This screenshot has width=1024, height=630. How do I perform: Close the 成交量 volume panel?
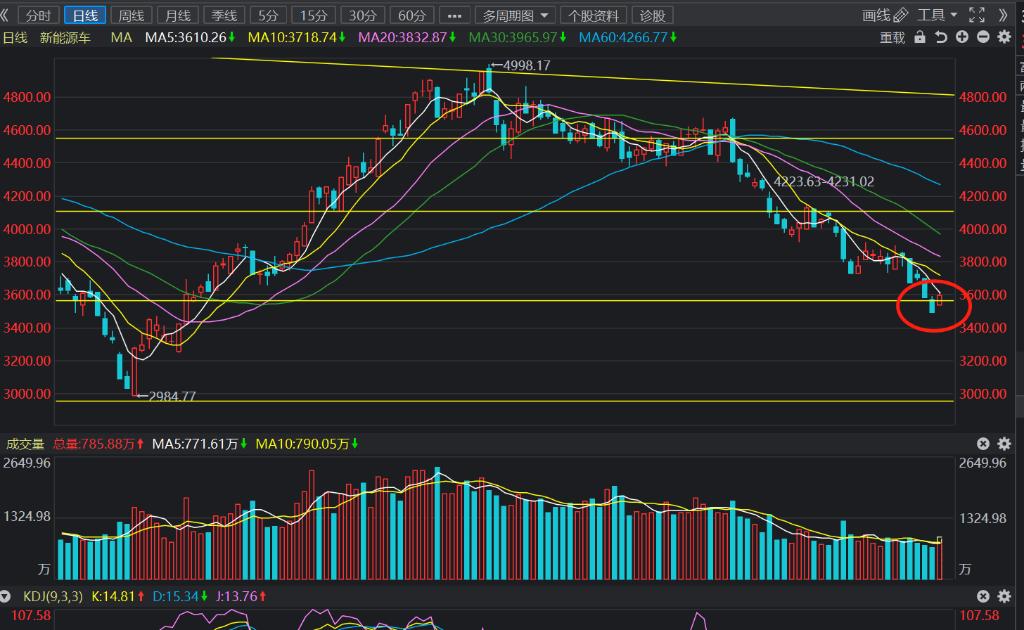point(983,444)
